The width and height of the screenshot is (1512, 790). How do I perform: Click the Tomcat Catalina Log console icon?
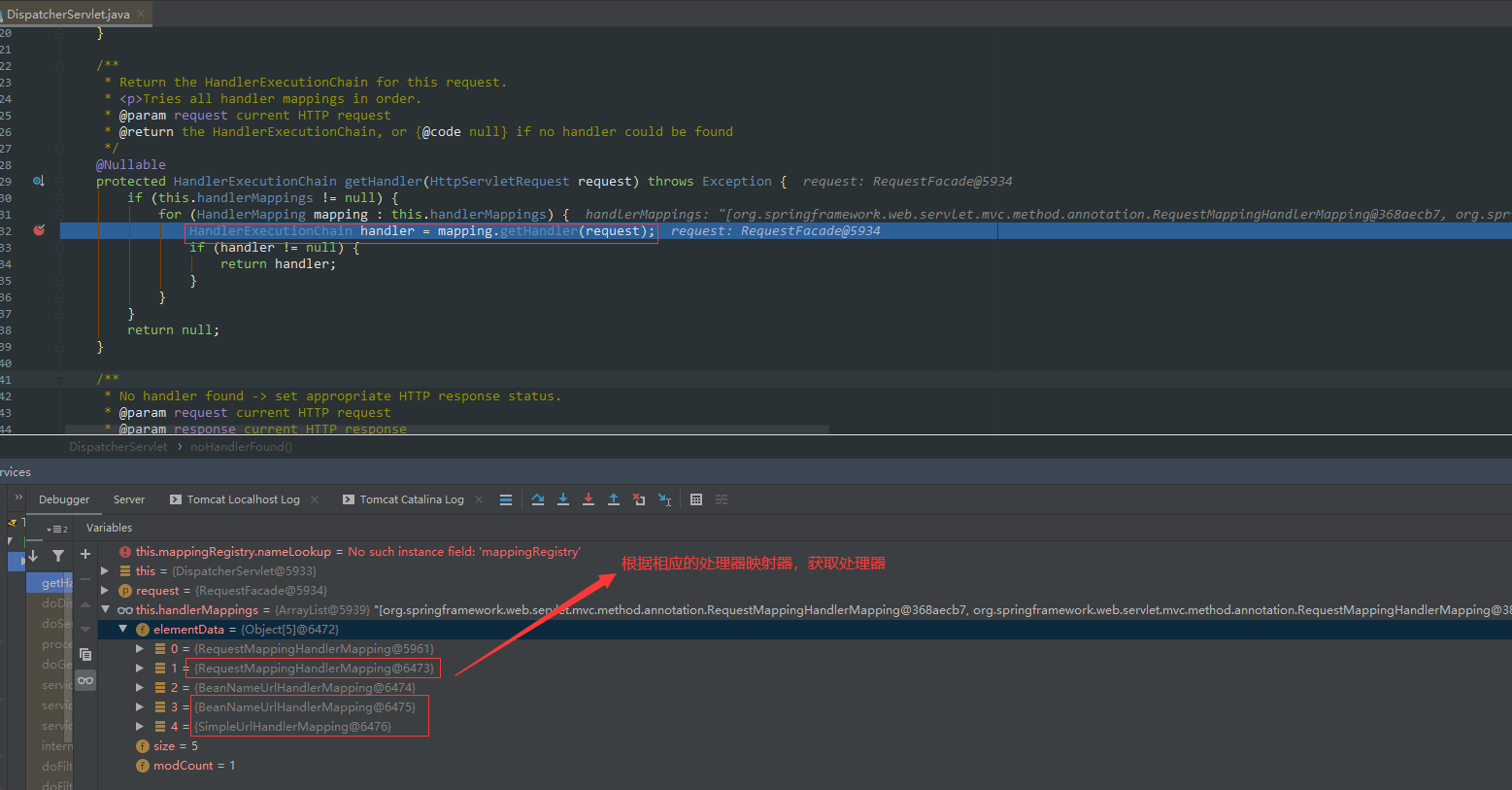tap(349, 499)
